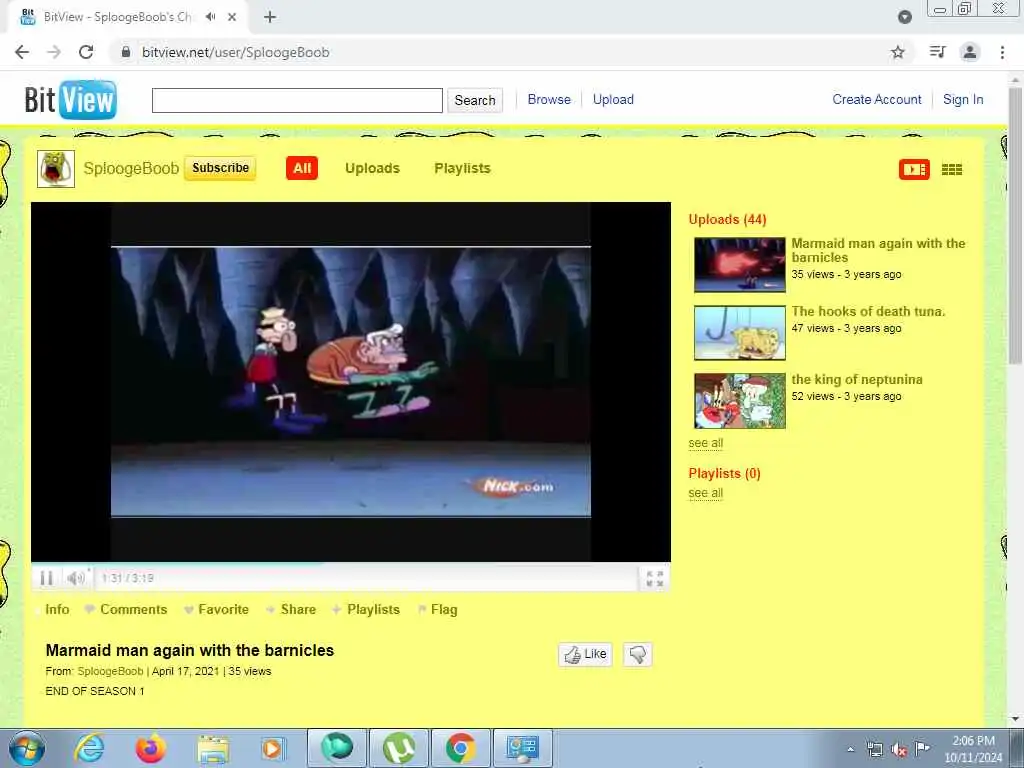Close the BitView tab
The width and height of the screenshot is (1024, 768).
pos(232,17)
